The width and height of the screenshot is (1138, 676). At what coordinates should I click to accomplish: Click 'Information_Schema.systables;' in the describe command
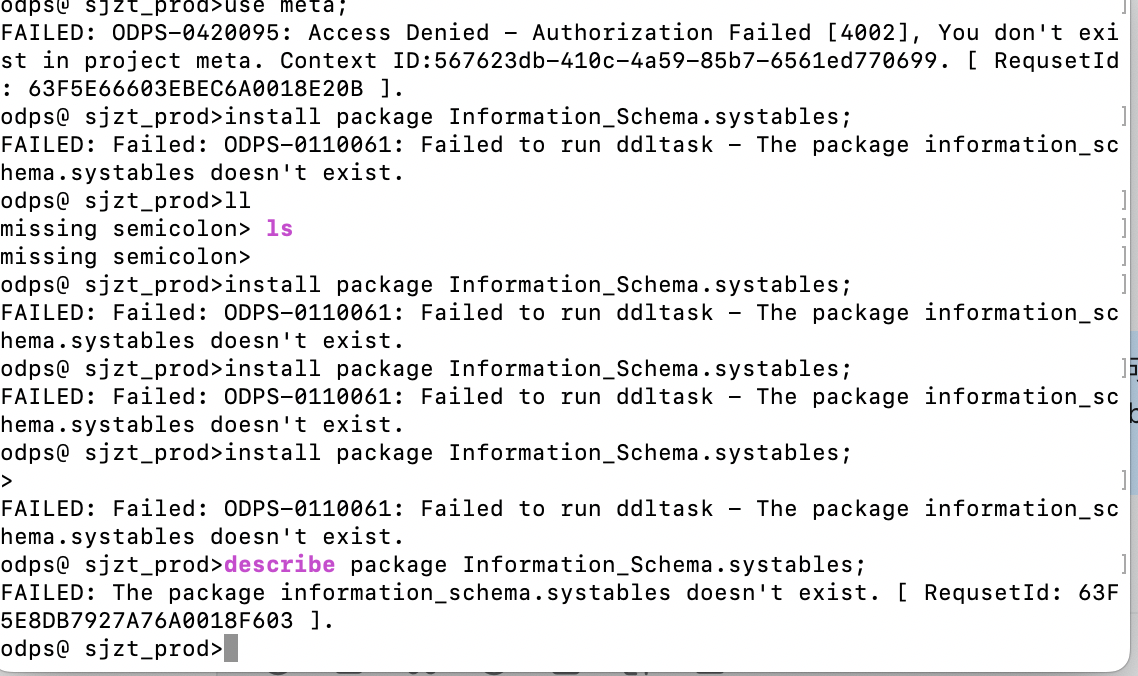664,564
